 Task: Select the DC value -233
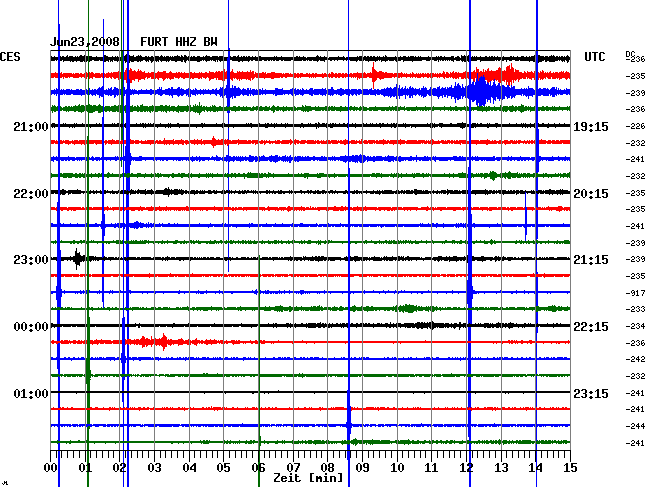coord(635,309)
